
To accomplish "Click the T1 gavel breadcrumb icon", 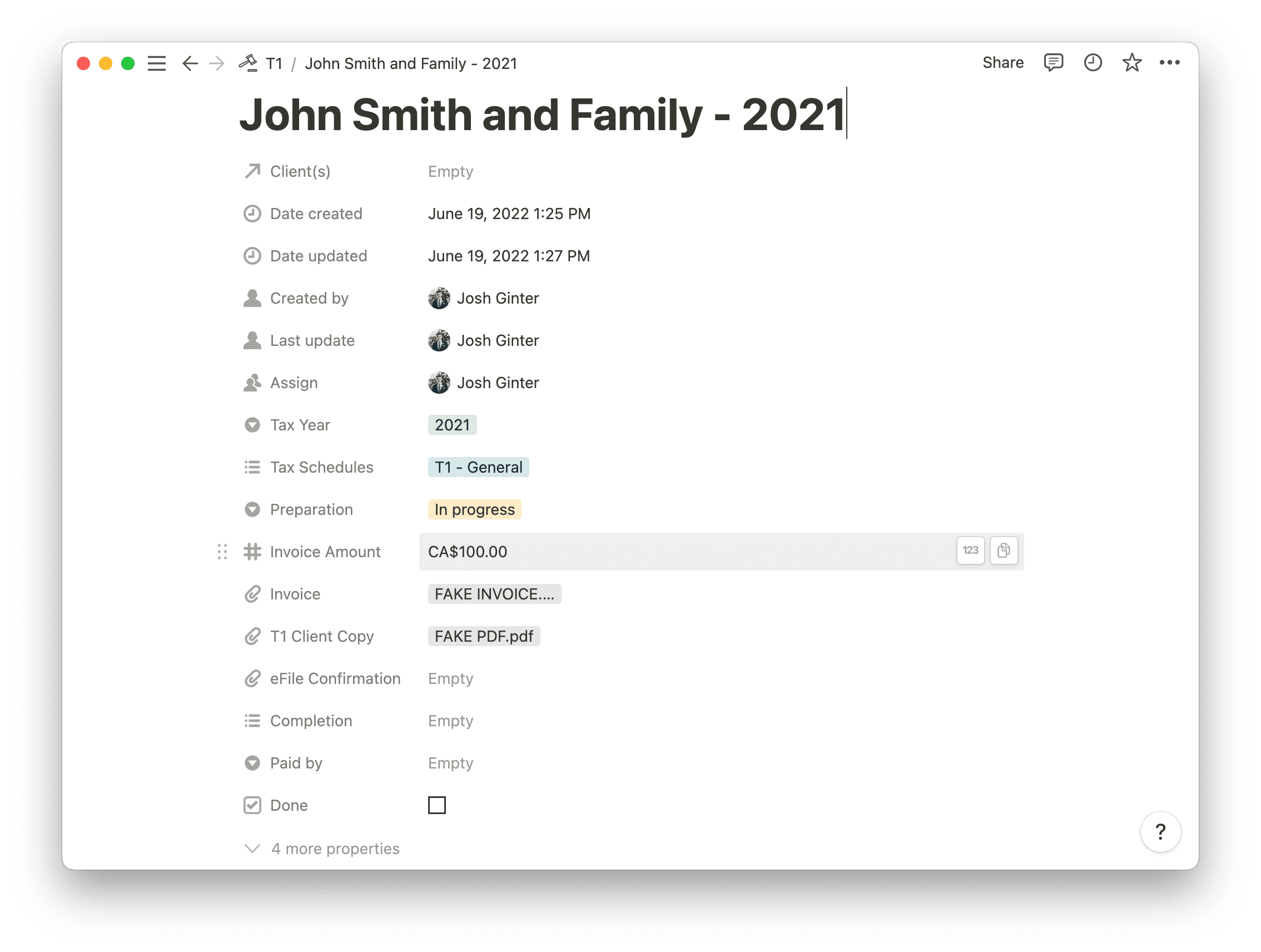I will pos(249,63).
